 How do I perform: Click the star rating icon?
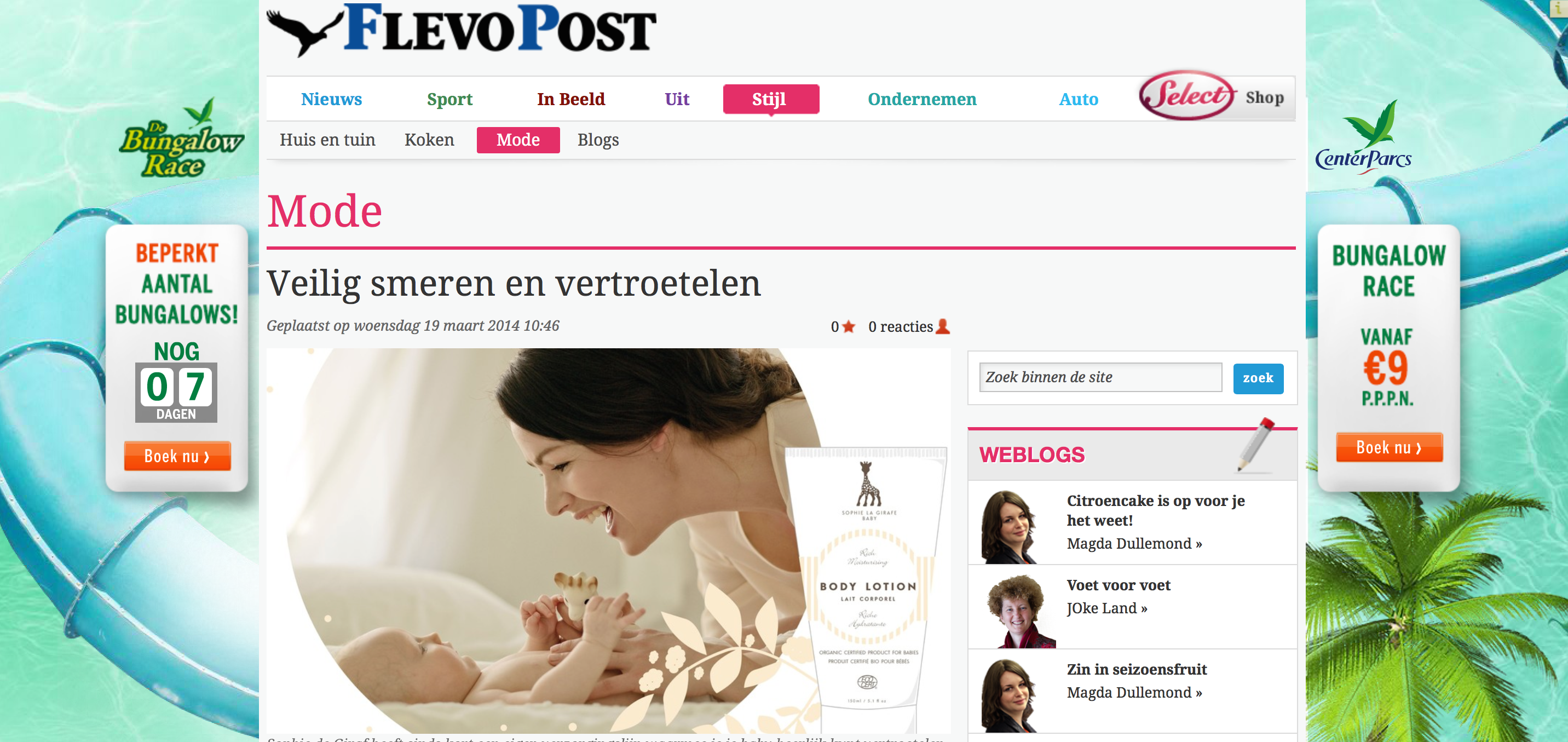(849, 327)
